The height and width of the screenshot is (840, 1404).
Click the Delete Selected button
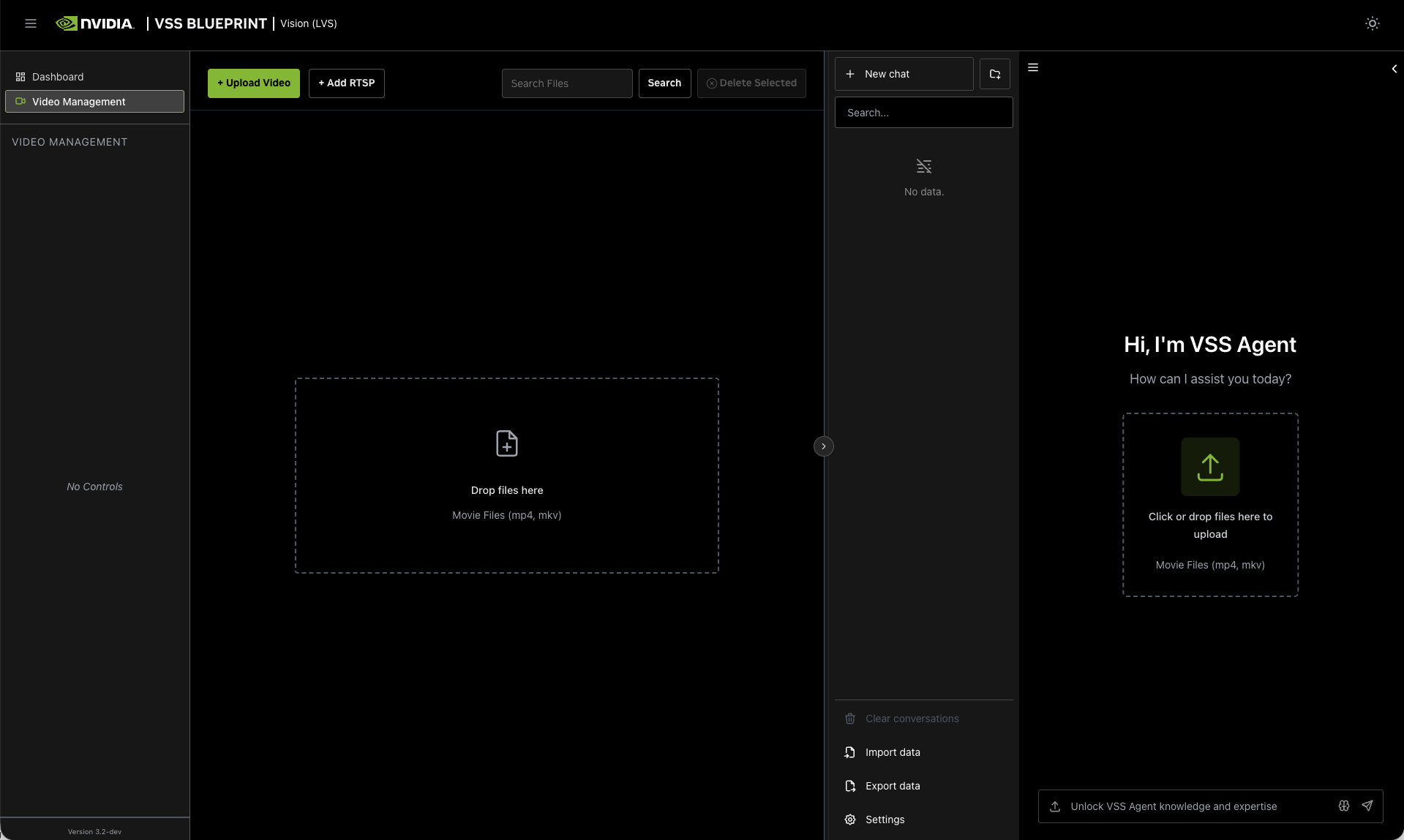click(751, 83)
